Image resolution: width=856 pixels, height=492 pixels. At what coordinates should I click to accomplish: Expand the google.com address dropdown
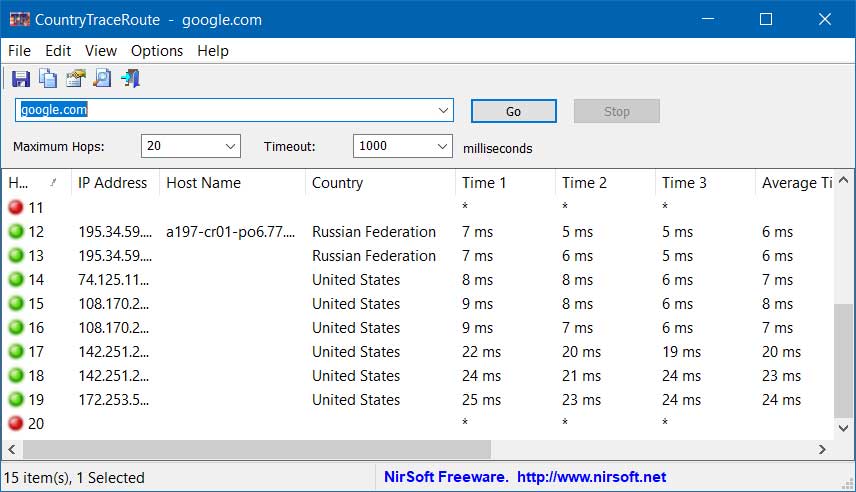click(x=443, y=110)
